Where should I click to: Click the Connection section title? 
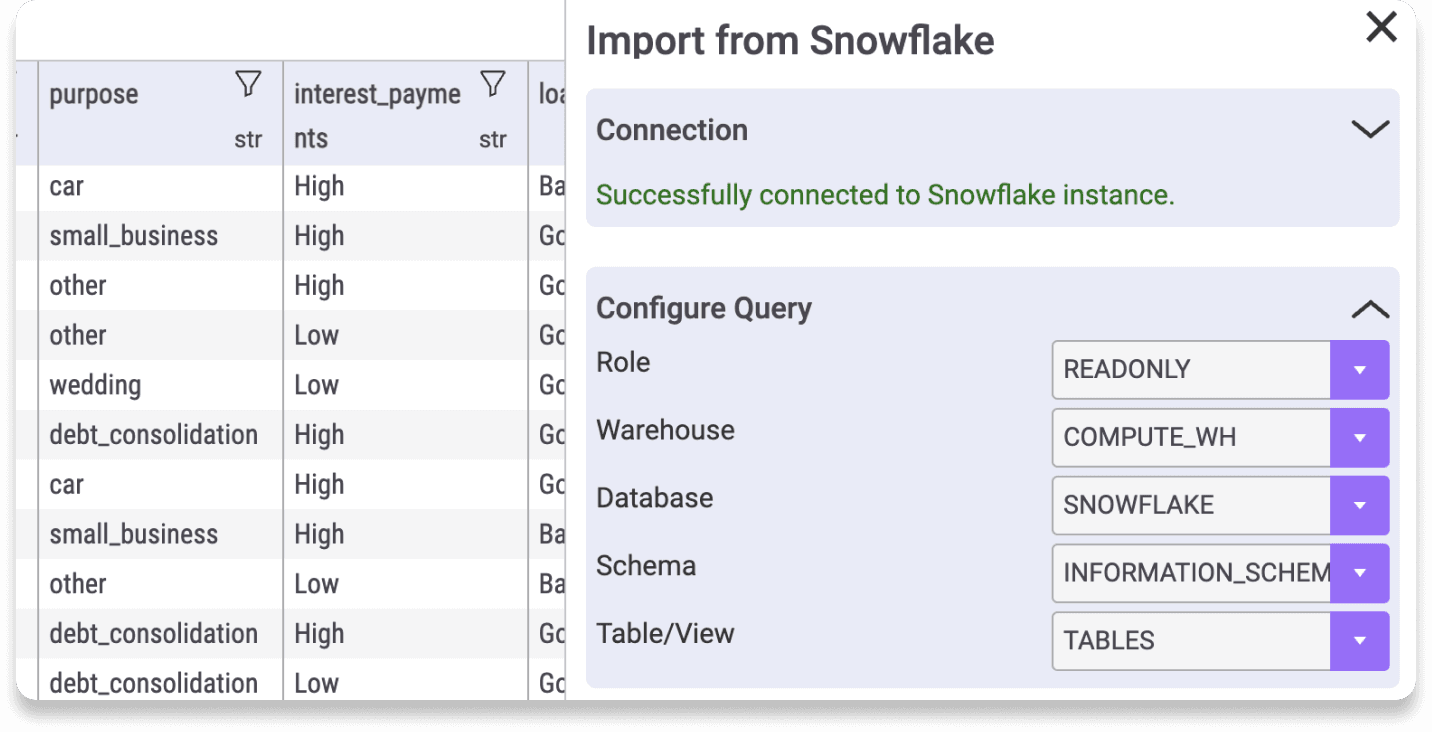click(x=672, y=130)
